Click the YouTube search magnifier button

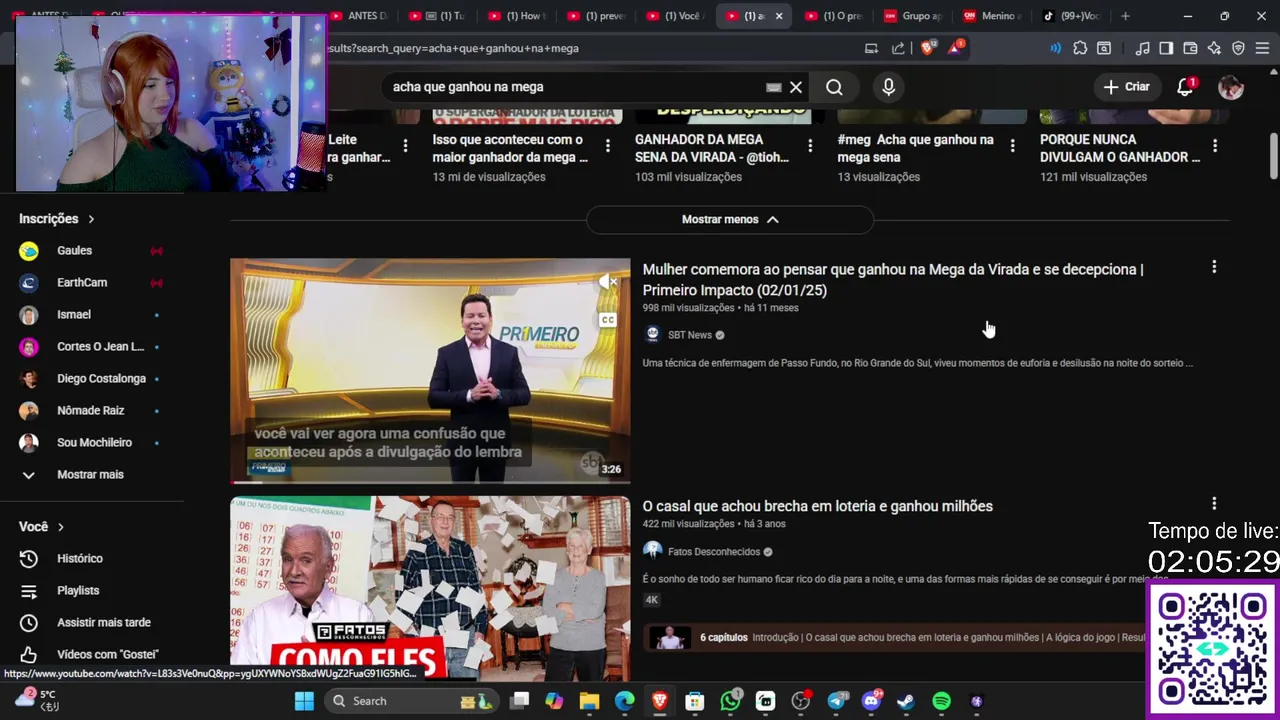(x=834, y=87)
